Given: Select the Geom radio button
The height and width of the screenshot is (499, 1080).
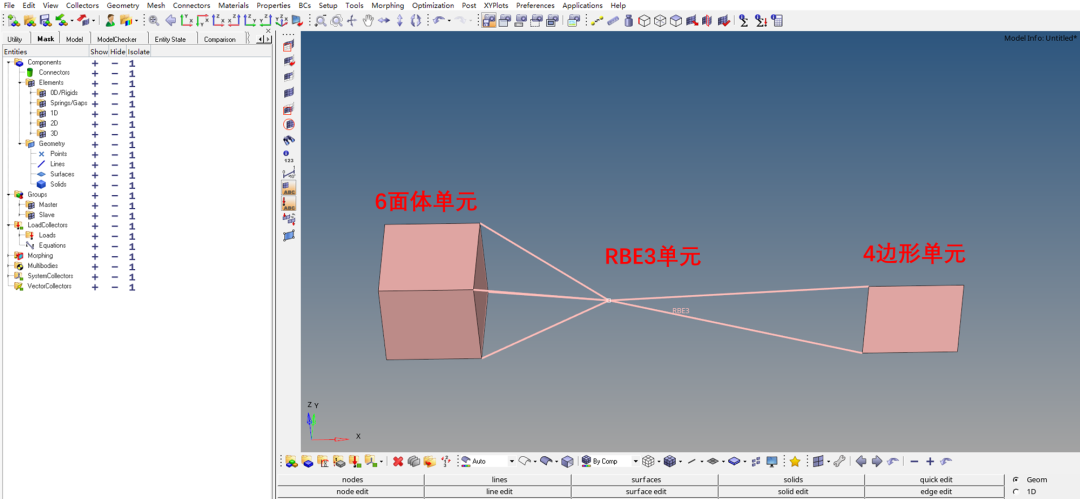Looking at the screenshot, I should click(x=1017, y=480).
